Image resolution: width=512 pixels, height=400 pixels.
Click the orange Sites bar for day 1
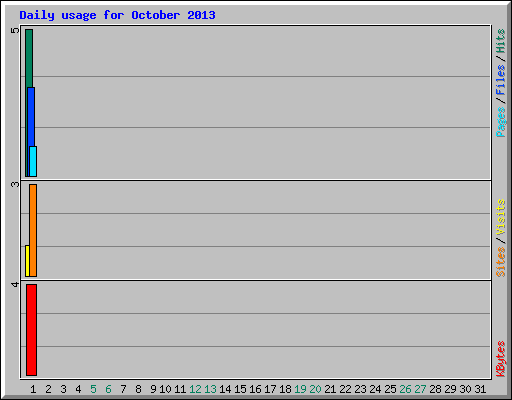point(33,230)
